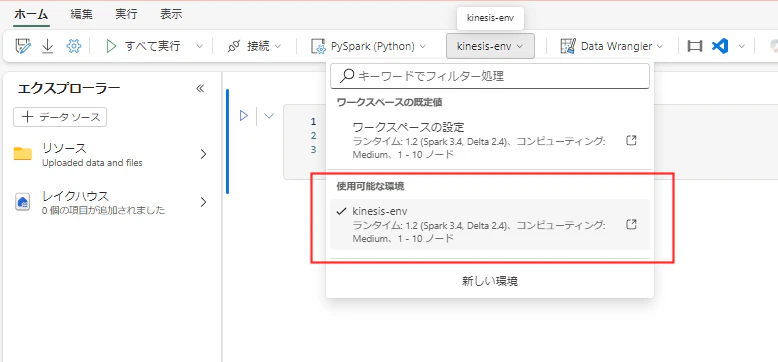This screenshot has height=362, width=778.
Task: Click the ワークスペースの既定値 heading
Action: pos(389,102)
